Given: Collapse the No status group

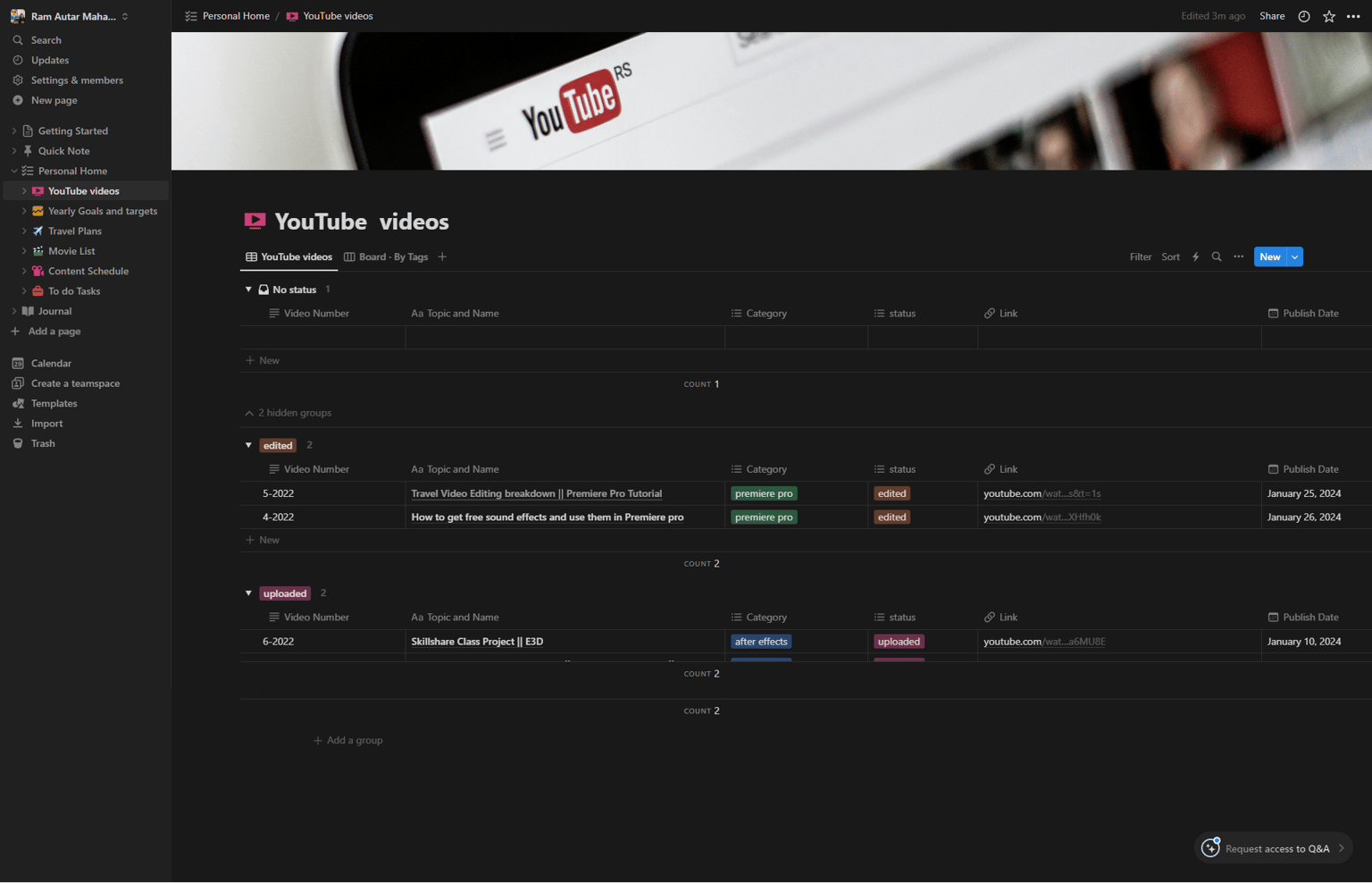Looking at the screenshot, I should click(248, 290).
